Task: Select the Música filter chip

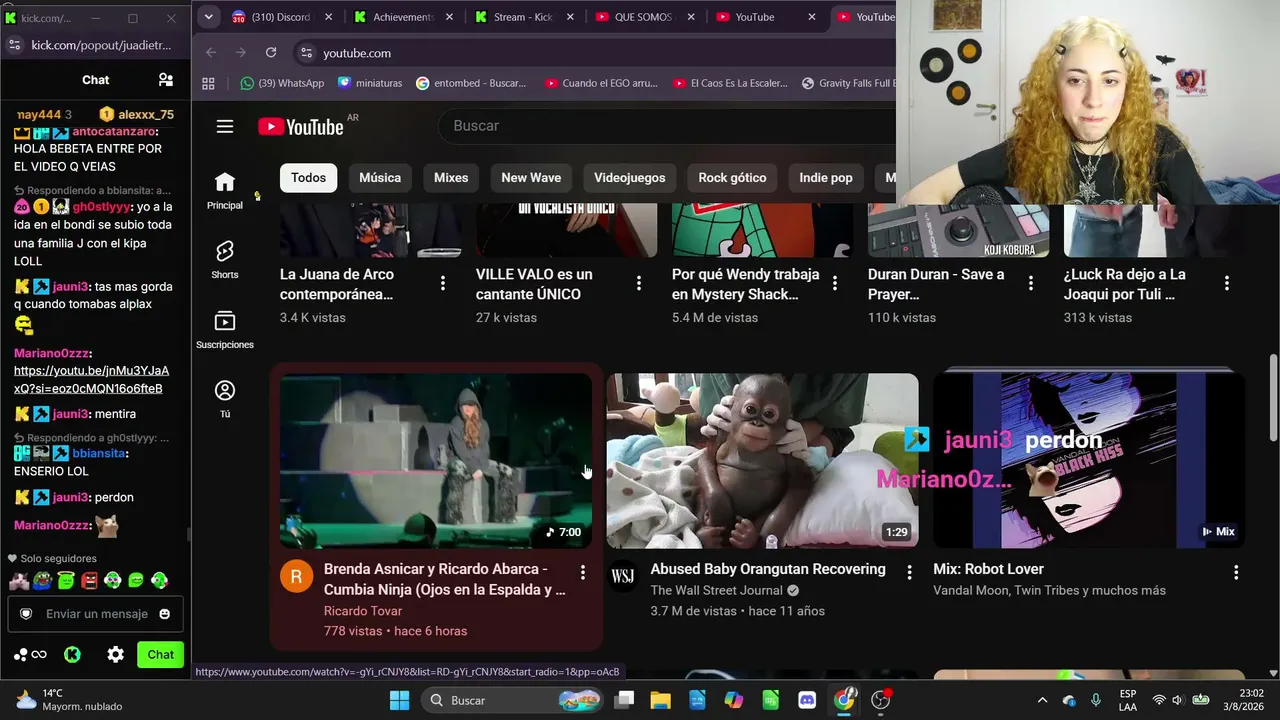Action: 380,178
